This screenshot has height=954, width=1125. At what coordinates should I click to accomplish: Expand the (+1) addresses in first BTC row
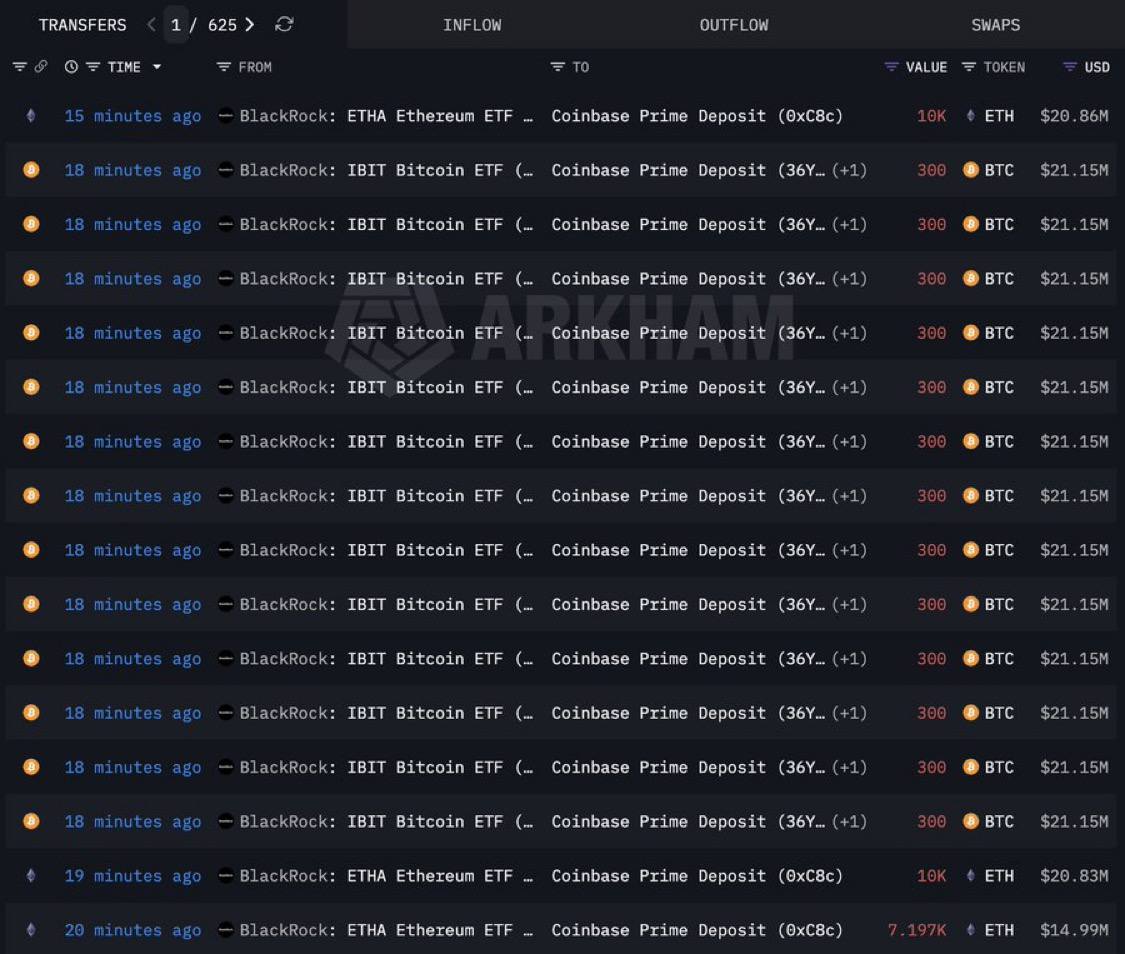pos(849,170)
